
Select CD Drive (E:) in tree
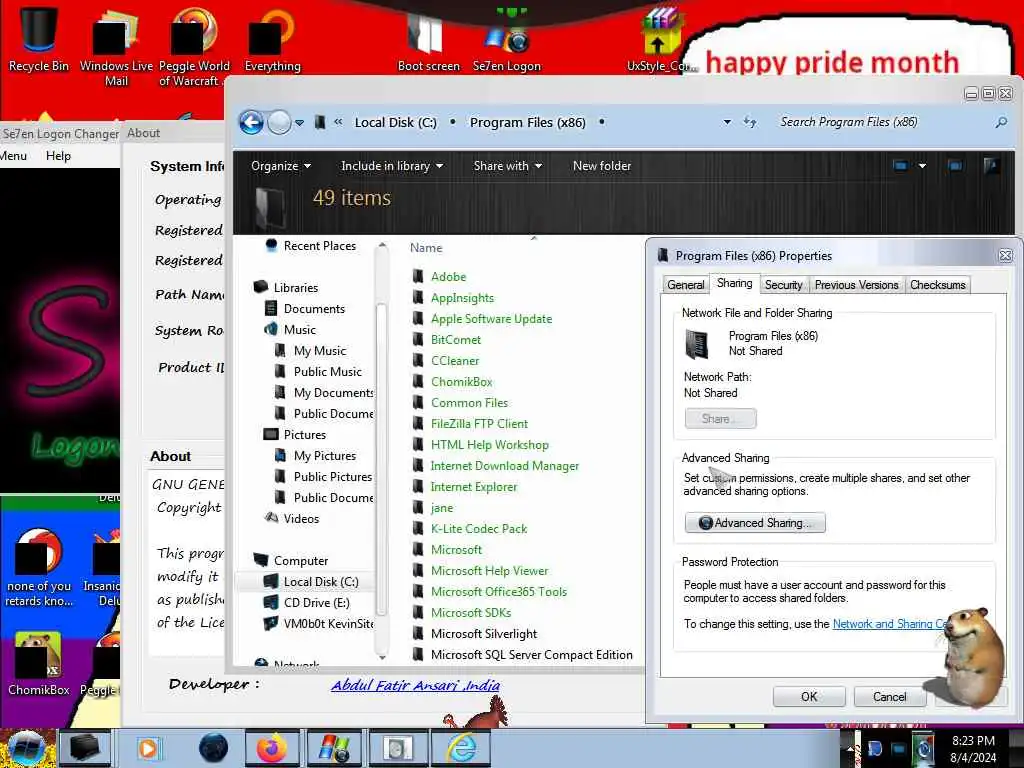(306, 602)
